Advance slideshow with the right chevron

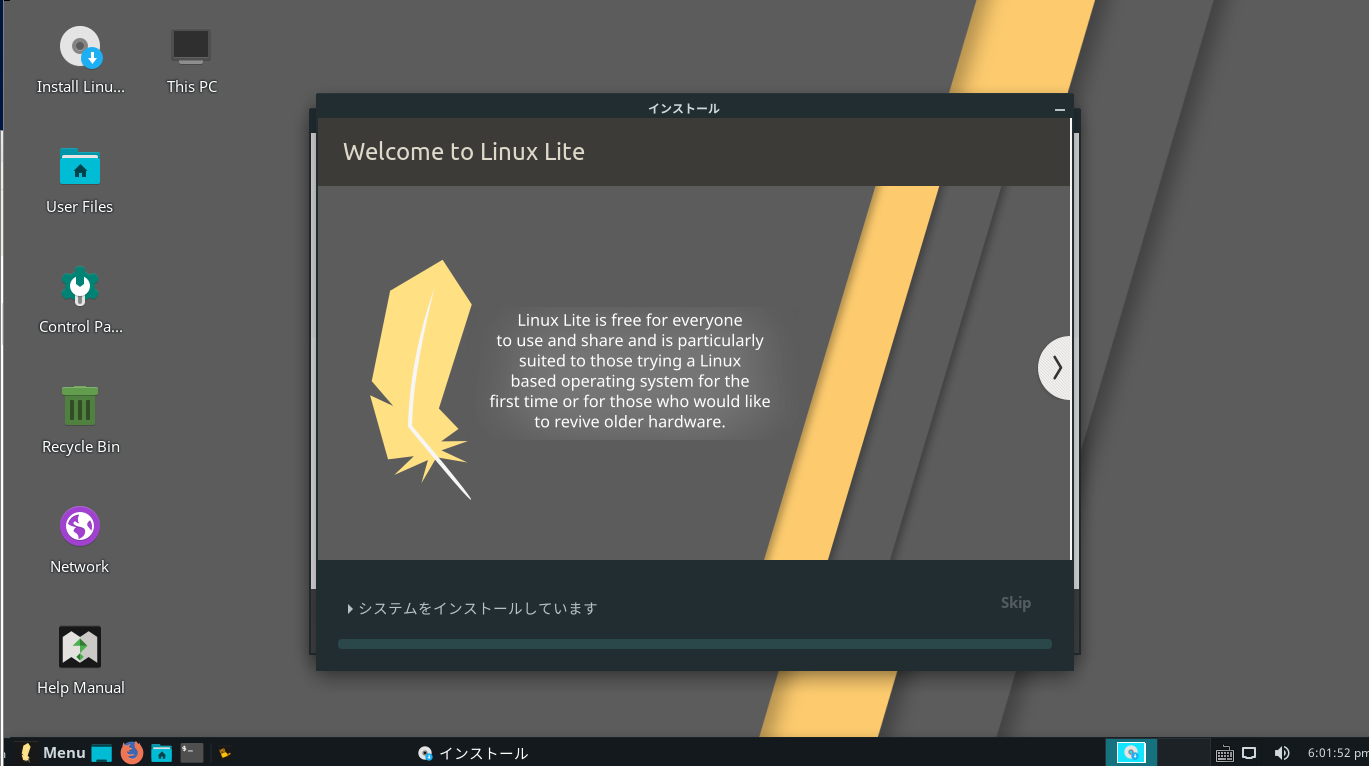pyautogui.click(x=1055, y=368)
